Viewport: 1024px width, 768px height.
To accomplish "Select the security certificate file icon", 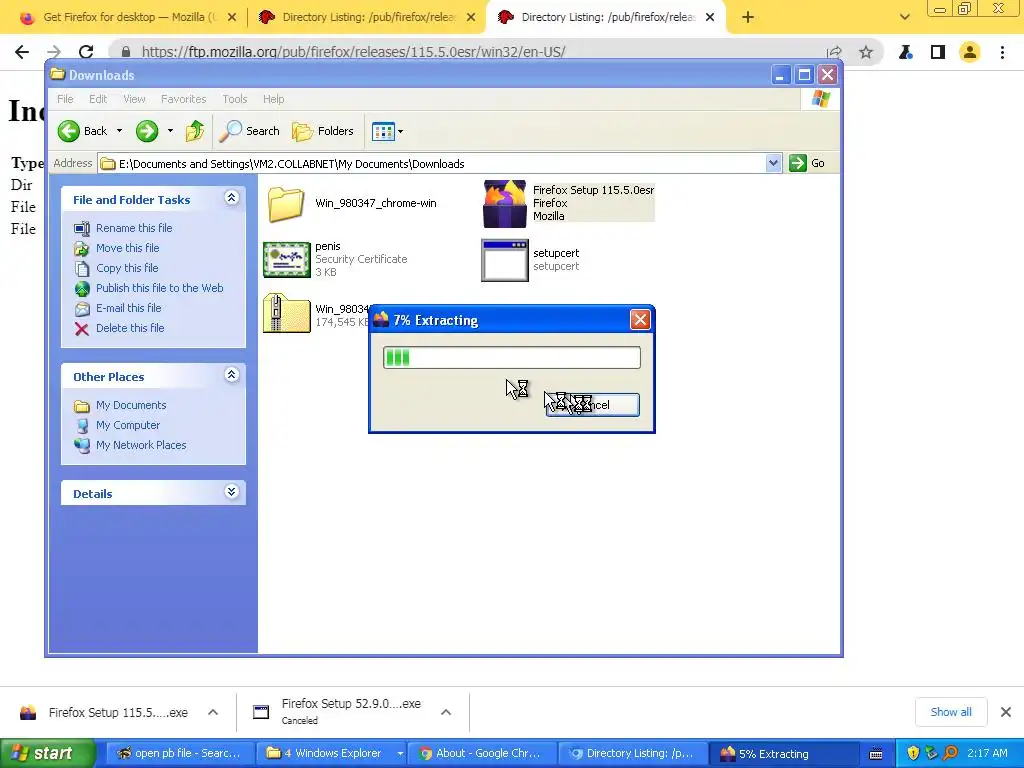I will click(287, 259).
